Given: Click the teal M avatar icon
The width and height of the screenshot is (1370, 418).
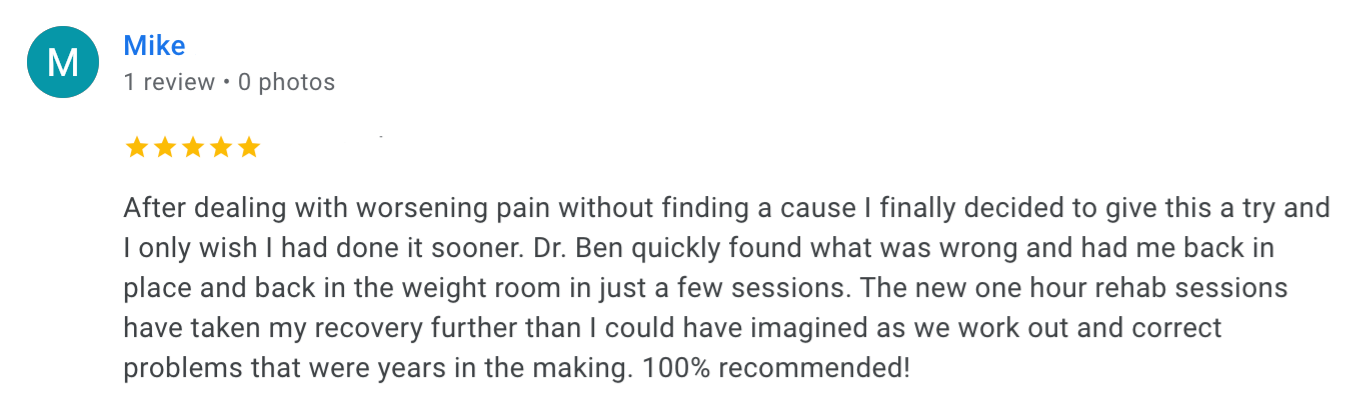Looking at the screenshot, I should (62, 62).
